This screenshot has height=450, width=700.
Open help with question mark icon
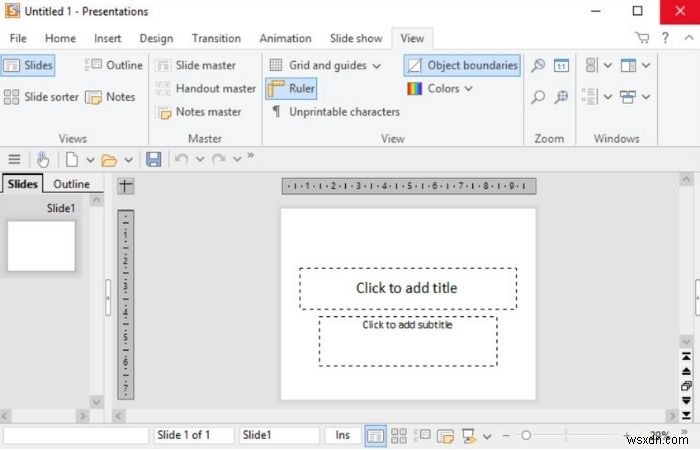665,38
